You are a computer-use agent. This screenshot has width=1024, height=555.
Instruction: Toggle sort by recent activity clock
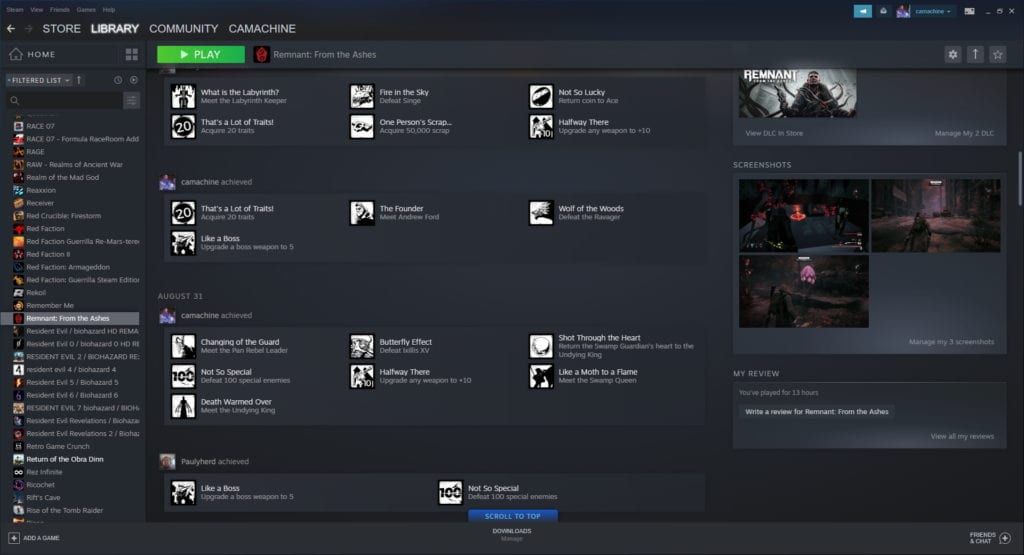pos(118,80)
